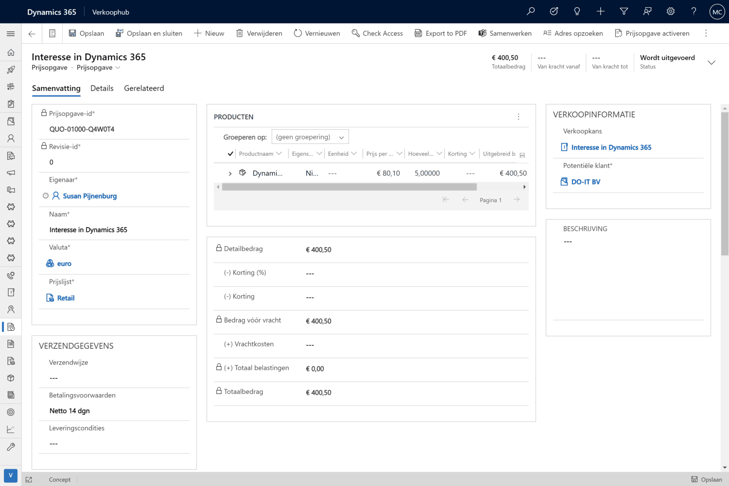Open the euro currency link
This screenshot has width=729, height=486.
click(64, 264)
